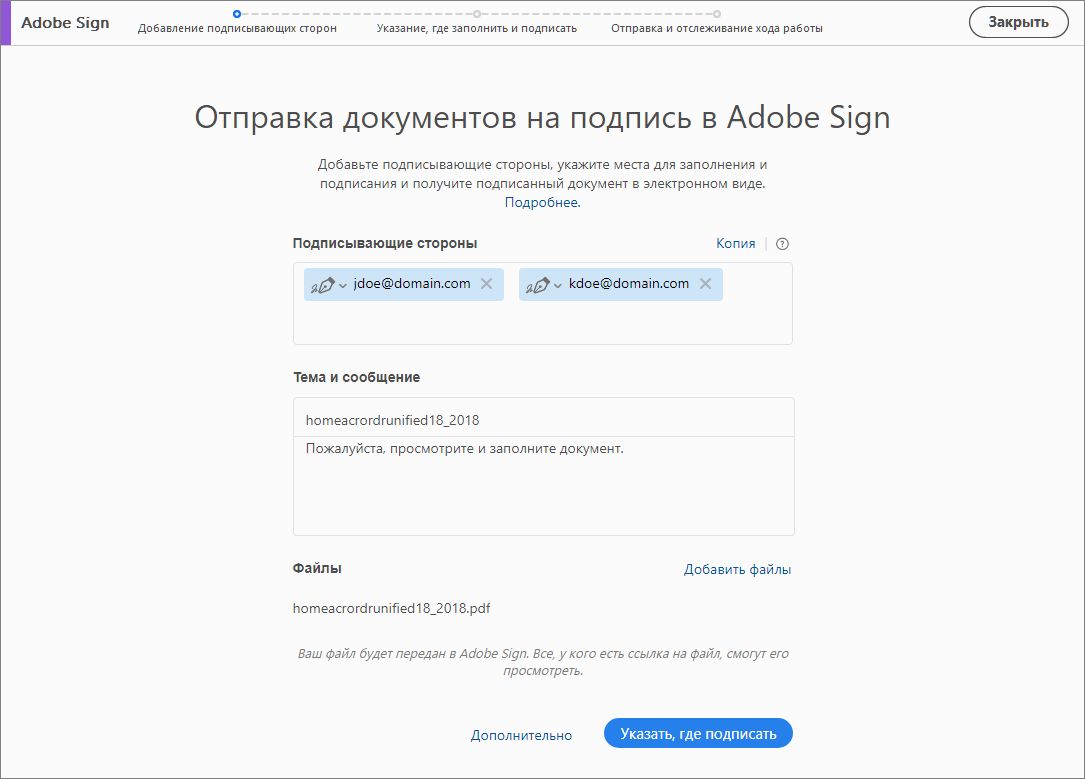Open the role dropdown for kdoe@domain.com
Image resolution: width=1085 pixels, height=779 pixels.
pos(556,284)
